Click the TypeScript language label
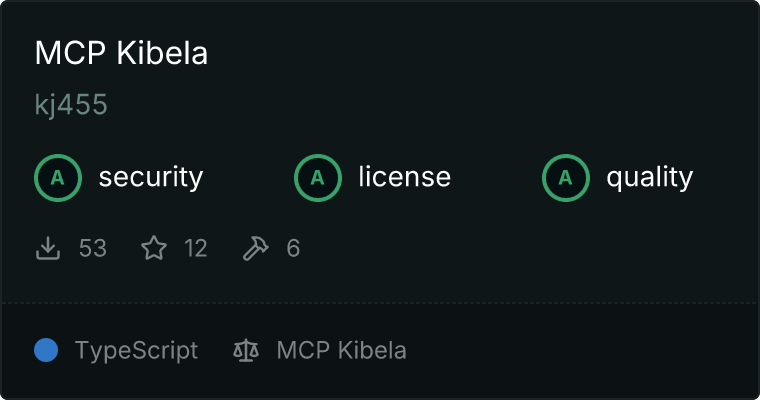Image resolution: width=760 pixels, height=400 pixels. (x=136, y=351)
